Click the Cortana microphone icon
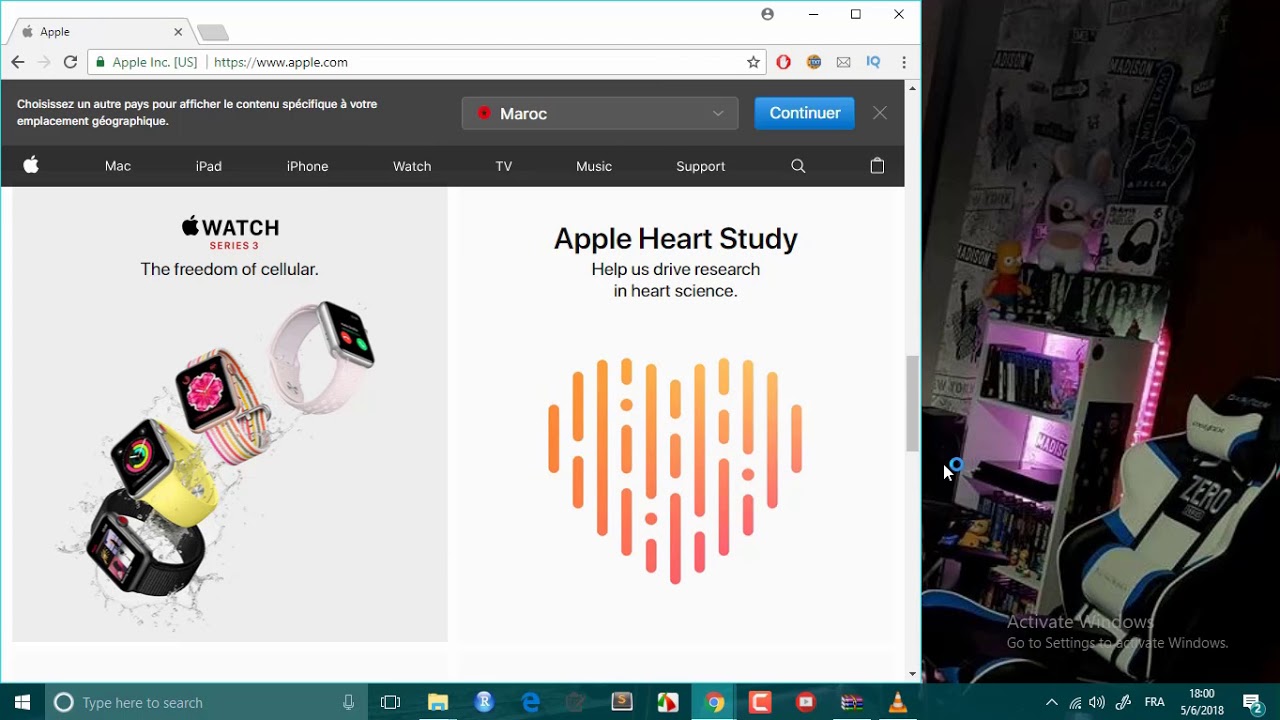This screenshot has height=720, width=1280. click(x=348, y=702)
